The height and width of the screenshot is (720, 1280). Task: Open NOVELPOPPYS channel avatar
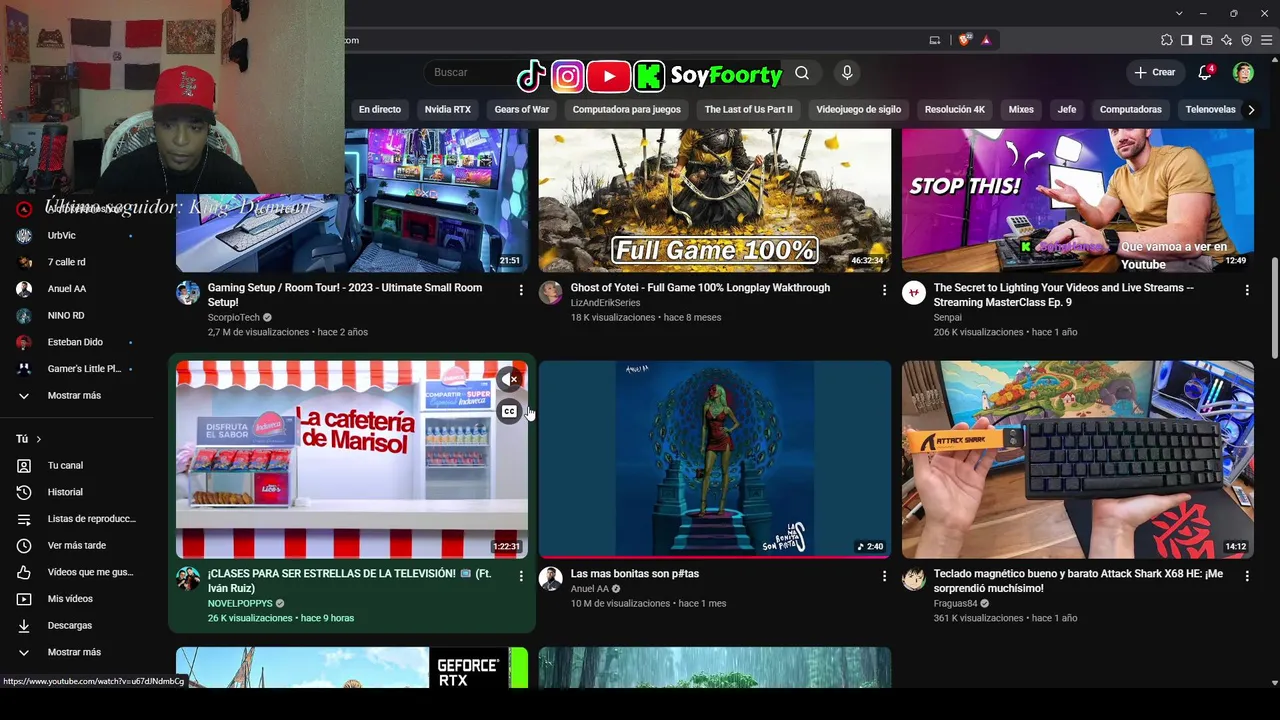(188, 578)
